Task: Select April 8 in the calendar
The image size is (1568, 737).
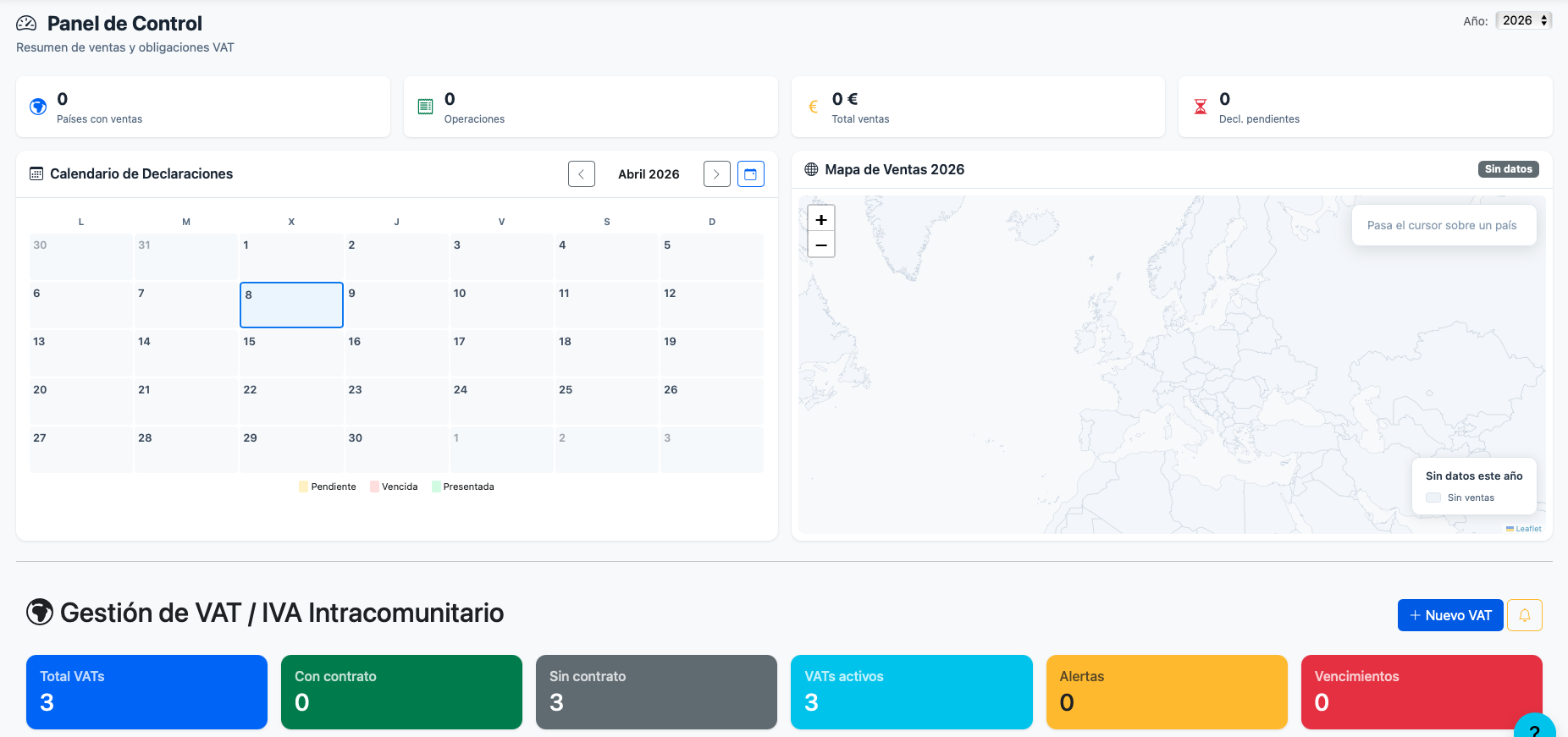Action: pyautogui.click(x=291, y=305)
